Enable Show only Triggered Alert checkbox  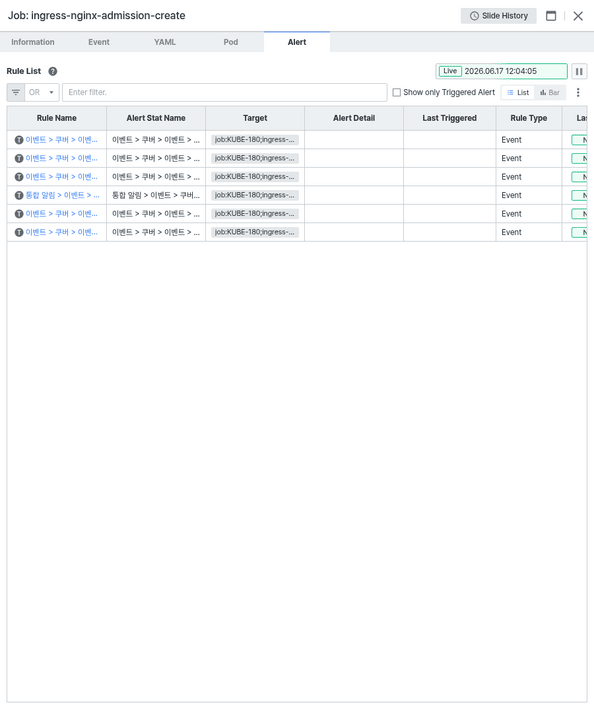(397, 92)
